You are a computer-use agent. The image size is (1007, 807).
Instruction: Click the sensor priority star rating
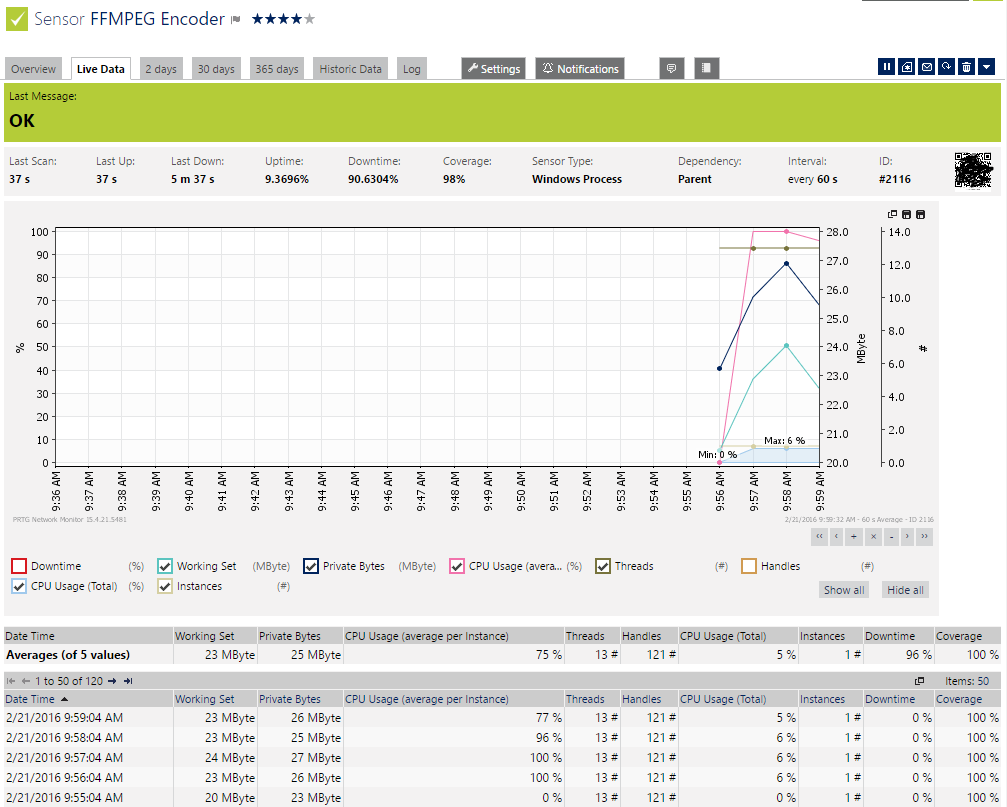(283, 19)
